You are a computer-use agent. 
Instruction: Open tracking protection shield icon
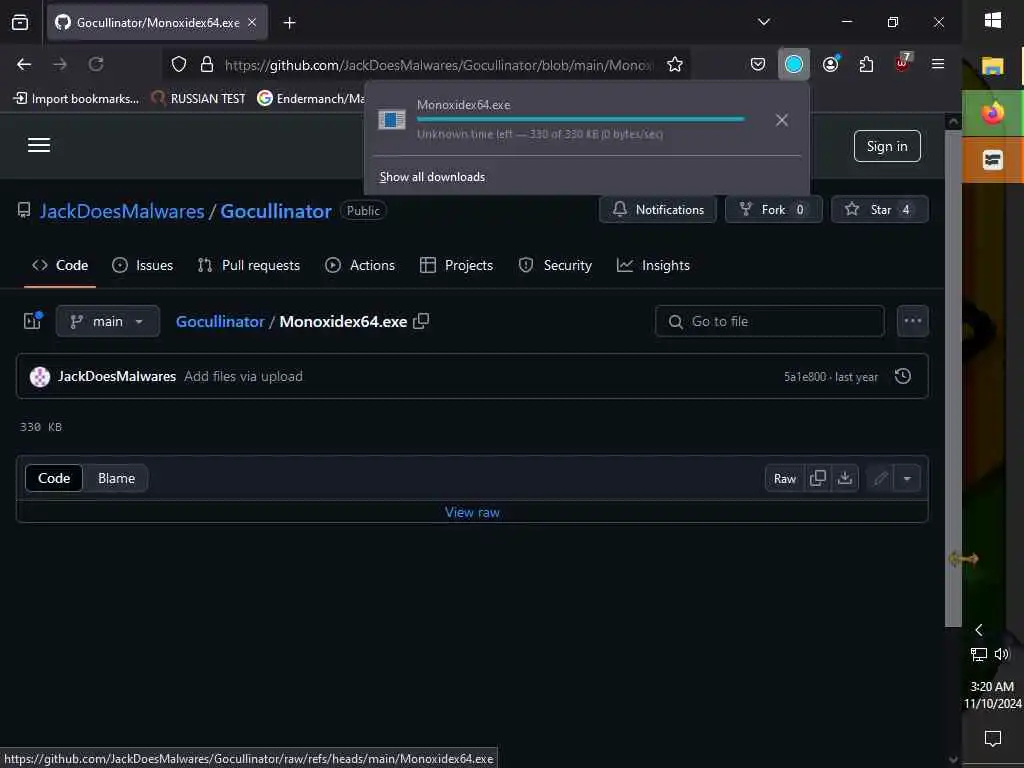pyautogui.click(x=179, y=64)
